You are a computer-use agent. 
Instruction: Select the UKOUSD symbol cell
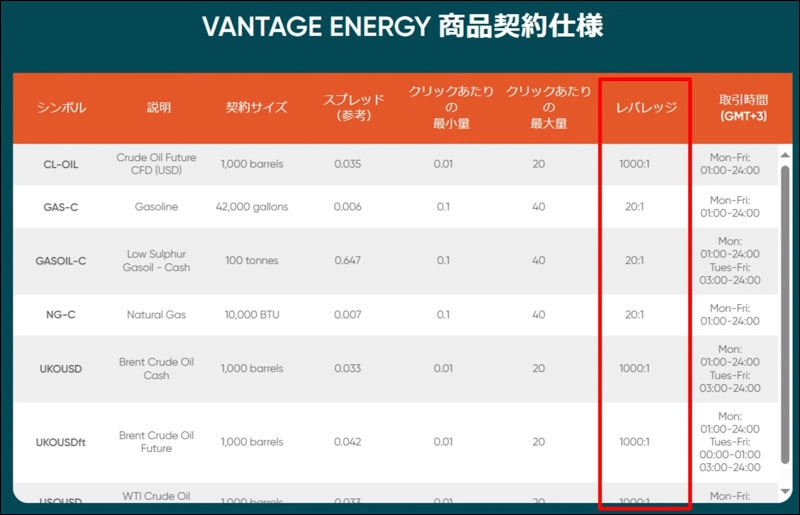pos(61,369)
